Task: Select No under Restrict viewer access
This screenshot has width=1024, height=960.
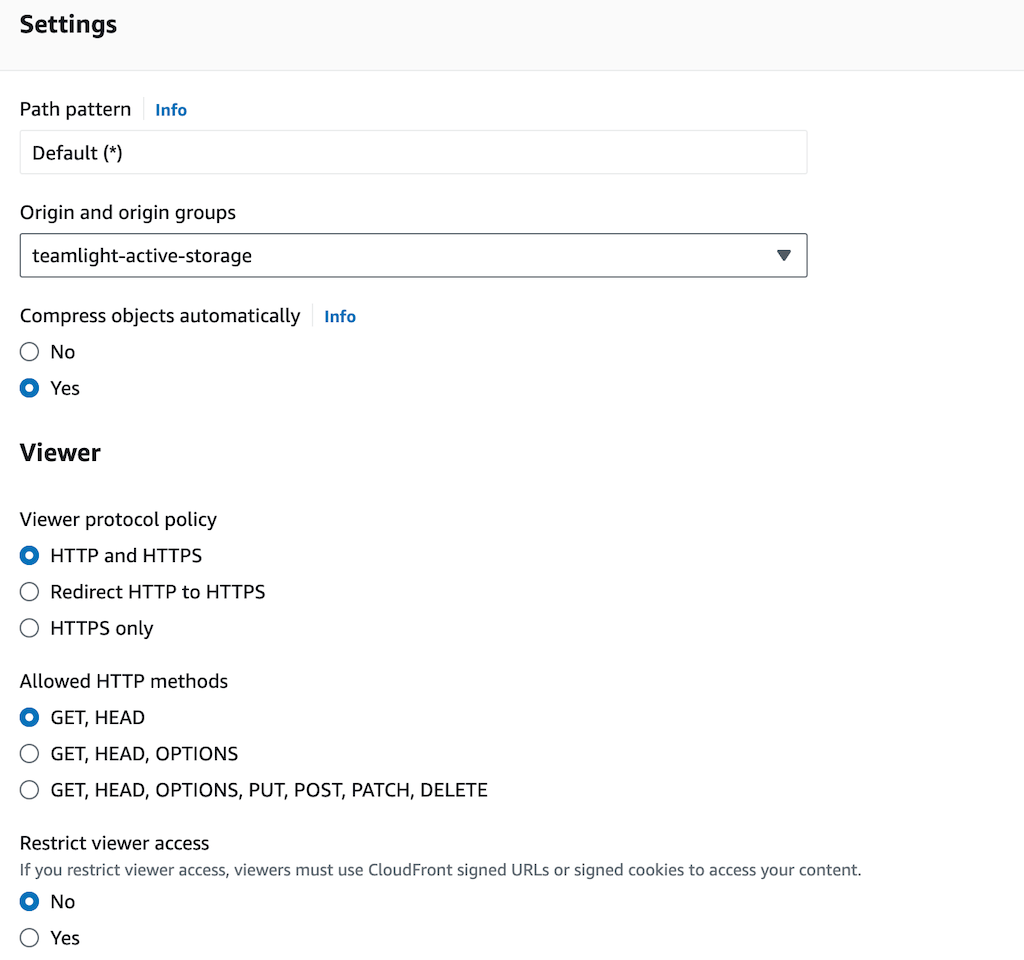Action: click(x=30, y=901)
